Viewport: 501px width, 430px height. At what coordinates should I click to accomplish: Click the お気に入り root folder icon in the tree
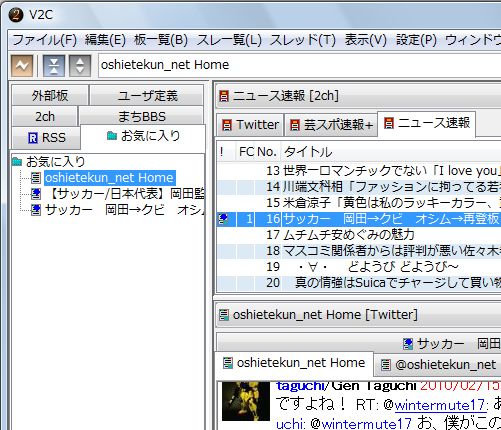pos(17,162)
